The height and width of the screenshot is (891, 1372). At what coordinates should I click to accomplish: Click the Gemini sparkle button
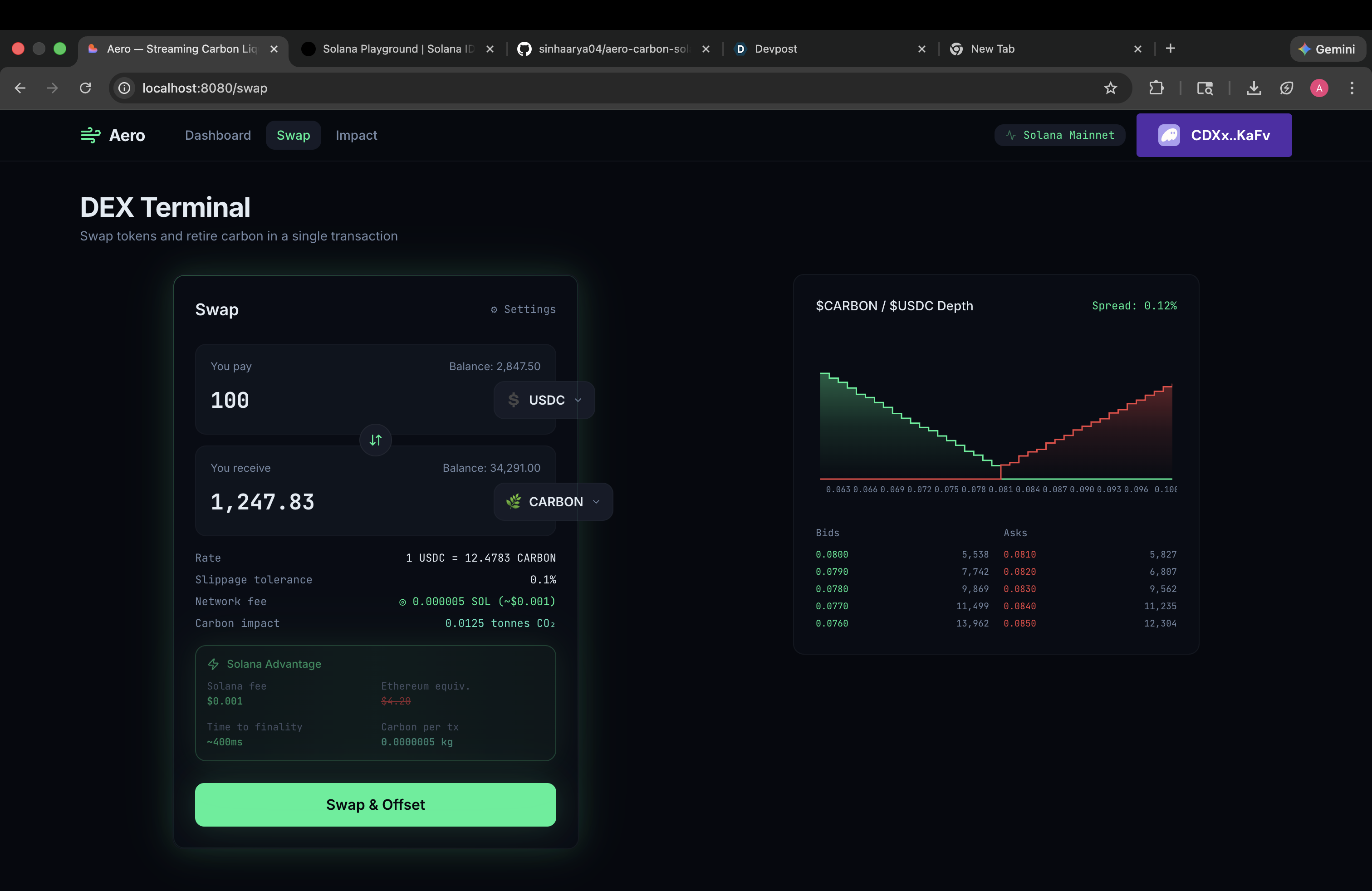(1327, 49)
